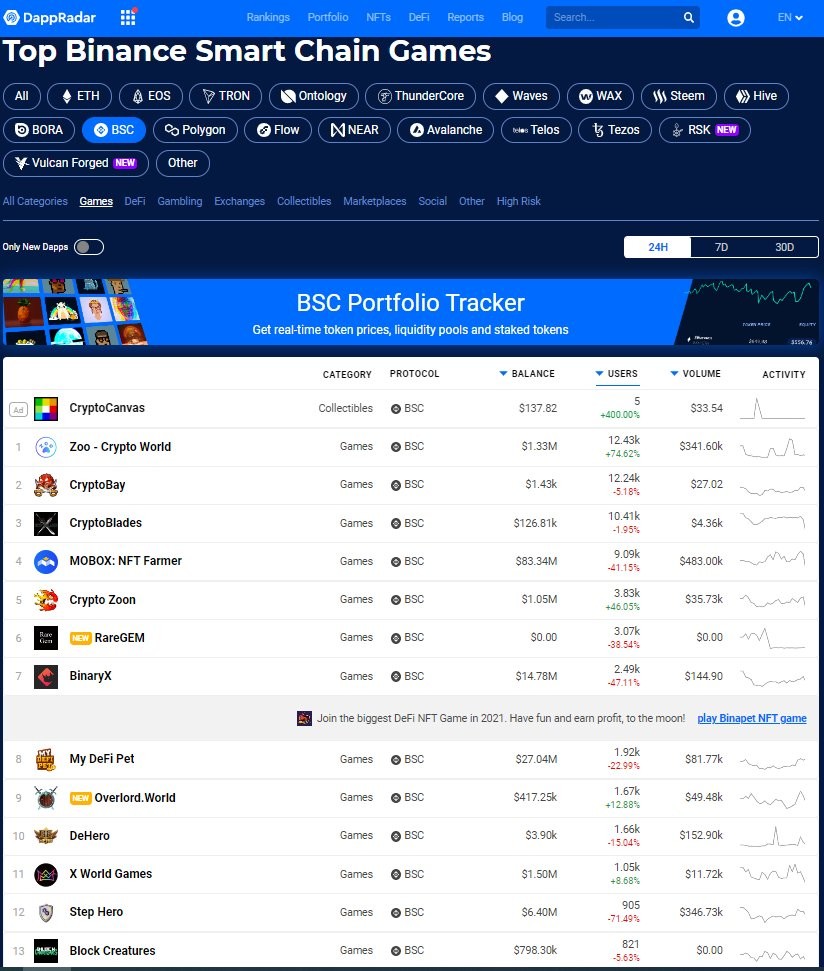The height and width of the screenshot is (971, 824).
Task: Filter by ETH chain
Action: tap(80, 96)
